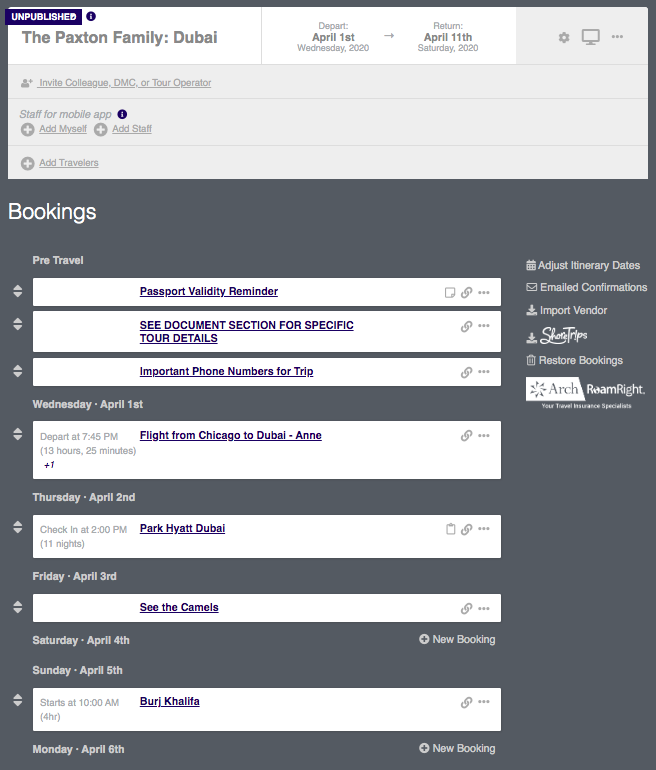
Task: Click the link icon on Burj Khalifa
Action: tap(466, 702)
